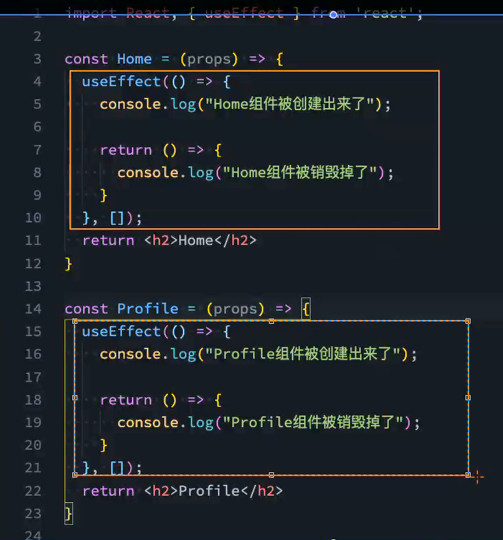The width and height of the screenshot is (503, 540).
Task: Place cursor on 'Profile' identifier in const declaration
Action: 148,309
